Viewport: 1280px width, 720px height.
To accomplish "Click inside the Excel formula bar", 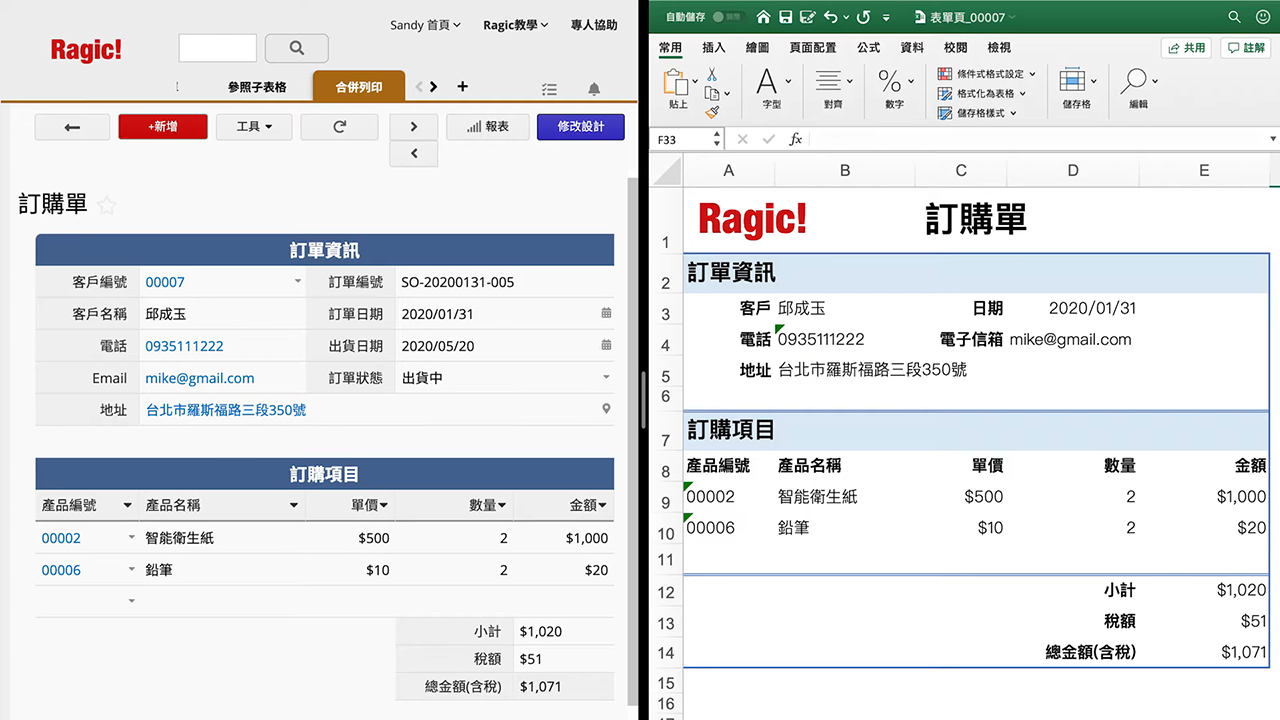I will pos(1000,139).
